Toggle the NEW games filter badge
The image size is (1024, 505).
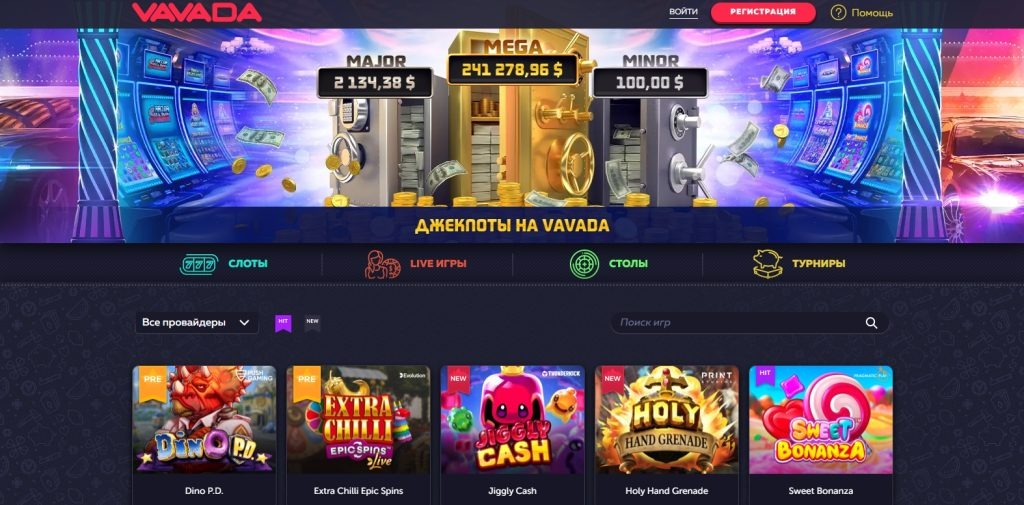click(313, 323)
